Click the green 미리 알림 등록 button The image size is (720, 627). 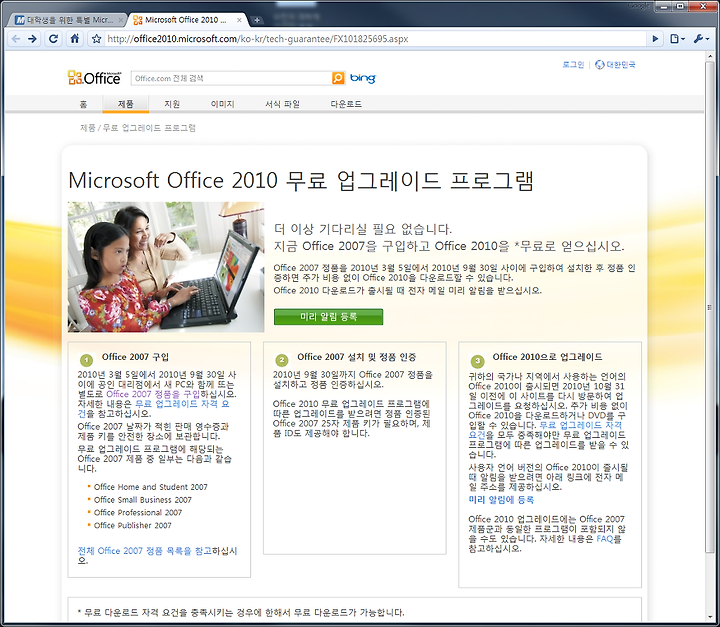pos(328,316)
